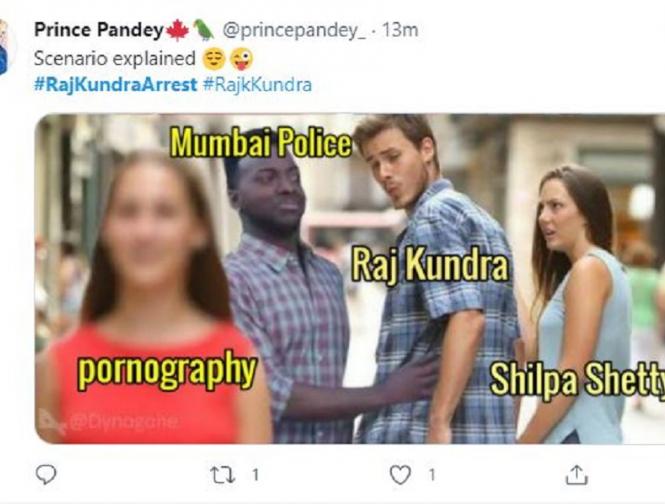Open the Prince Pandey display name link

click(x=98, y=30)
